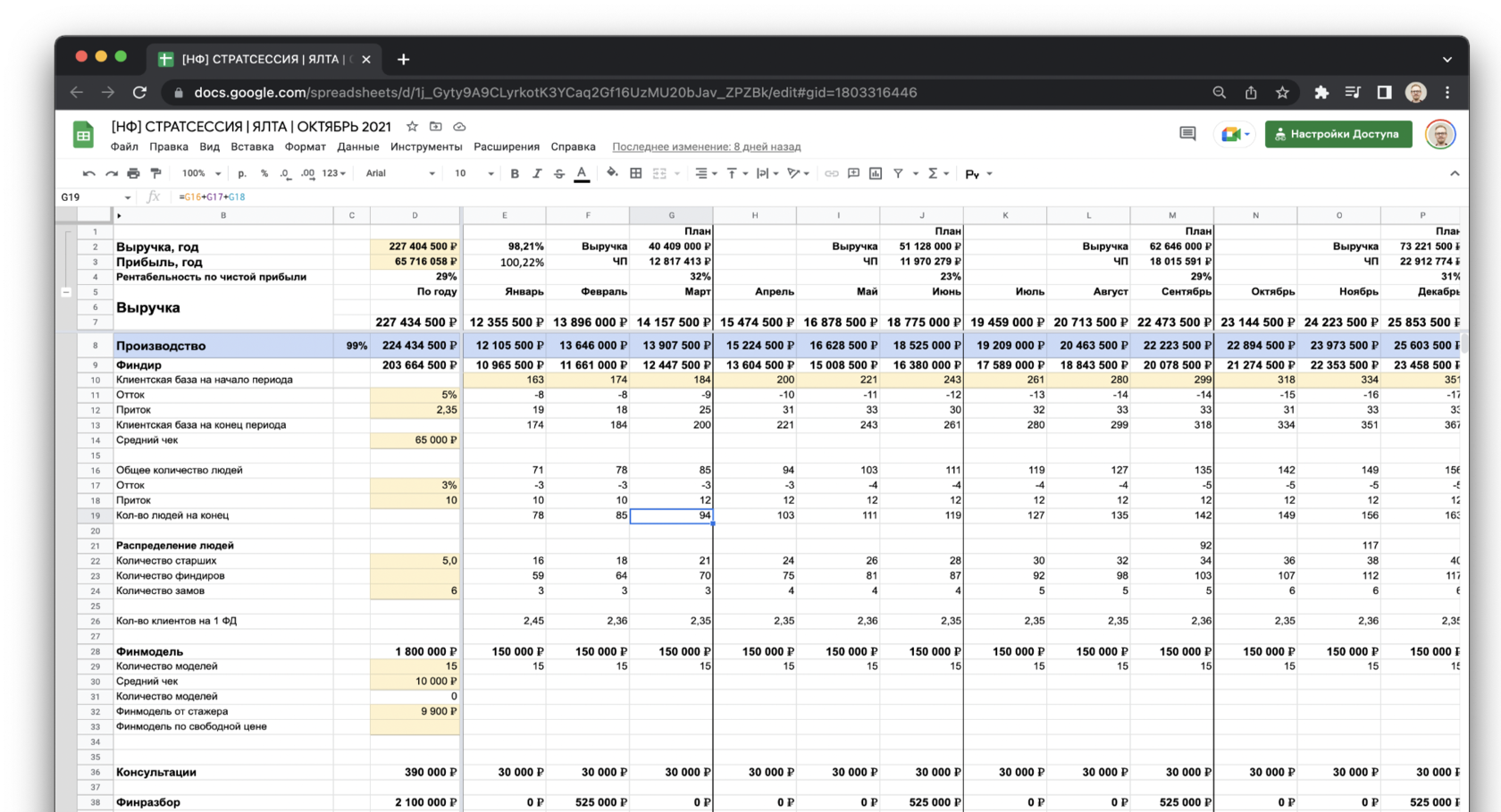Open the Arial font dropdown
This screenshot has height=812, width=1501.
(x=399, y=173)
